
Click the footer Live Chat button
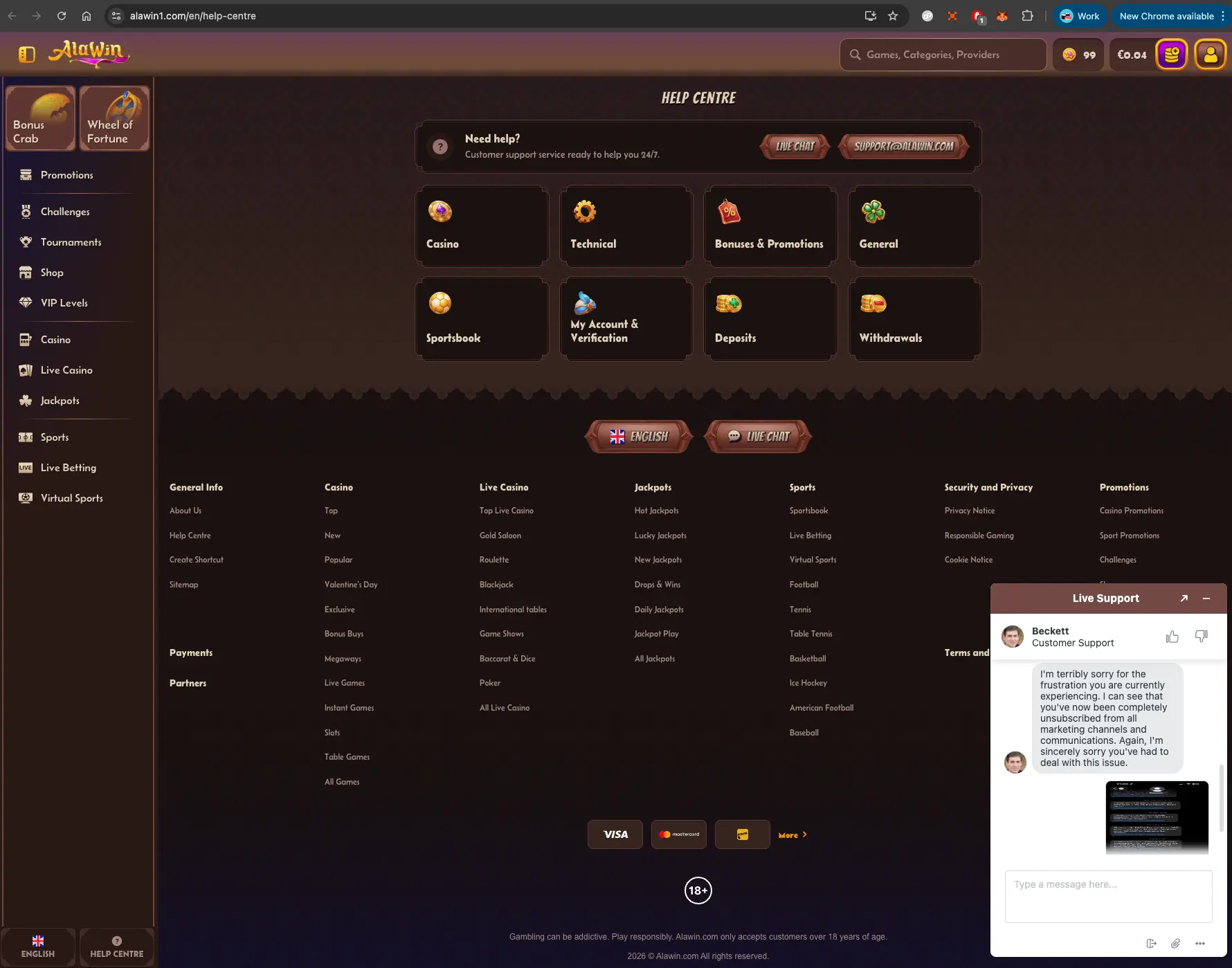tap(758, 437)
